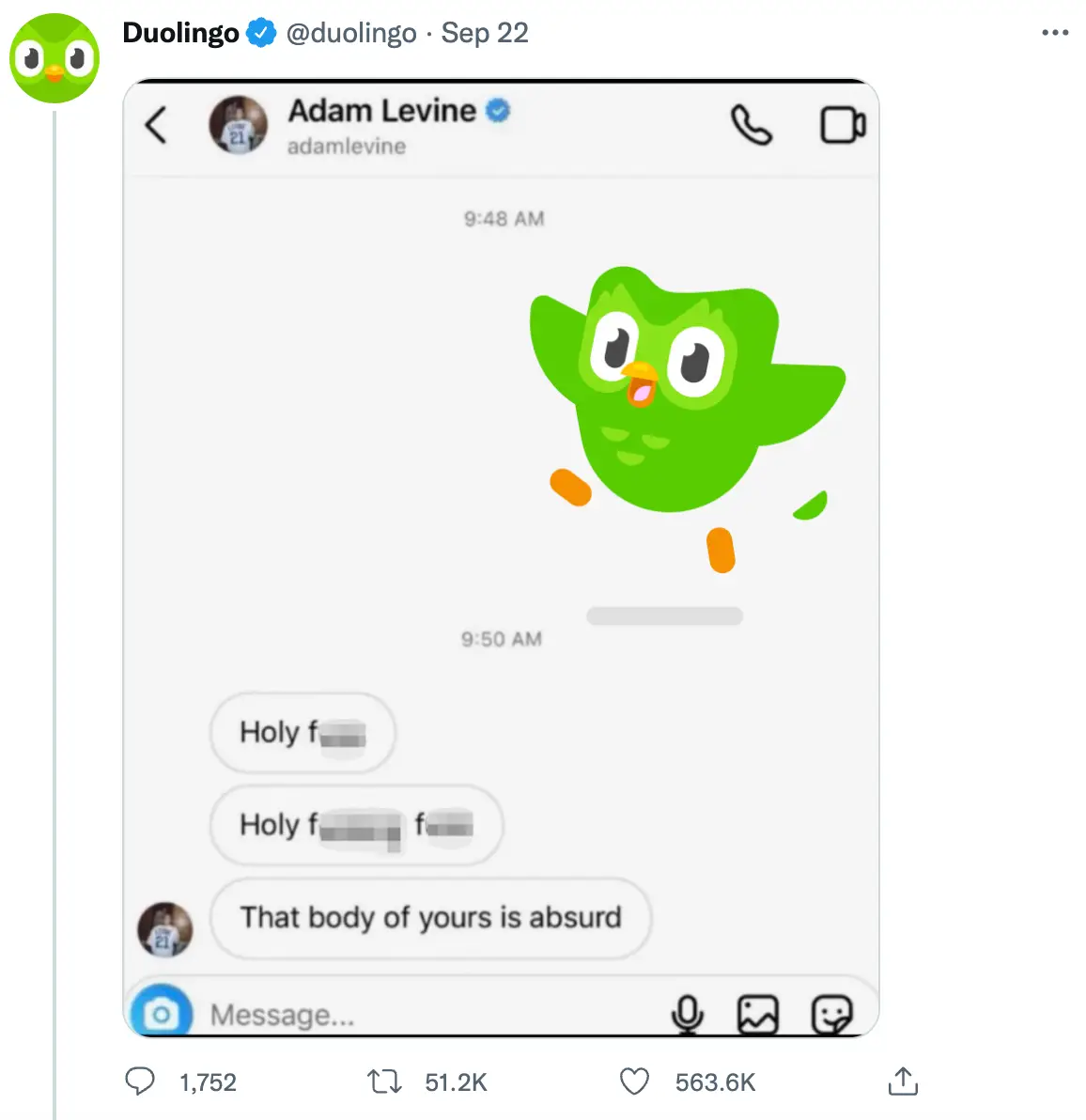Start a voice call with phone icon
Image resolution: width=1086 pixels, height=1120 pixels.
tap(751, 125)
